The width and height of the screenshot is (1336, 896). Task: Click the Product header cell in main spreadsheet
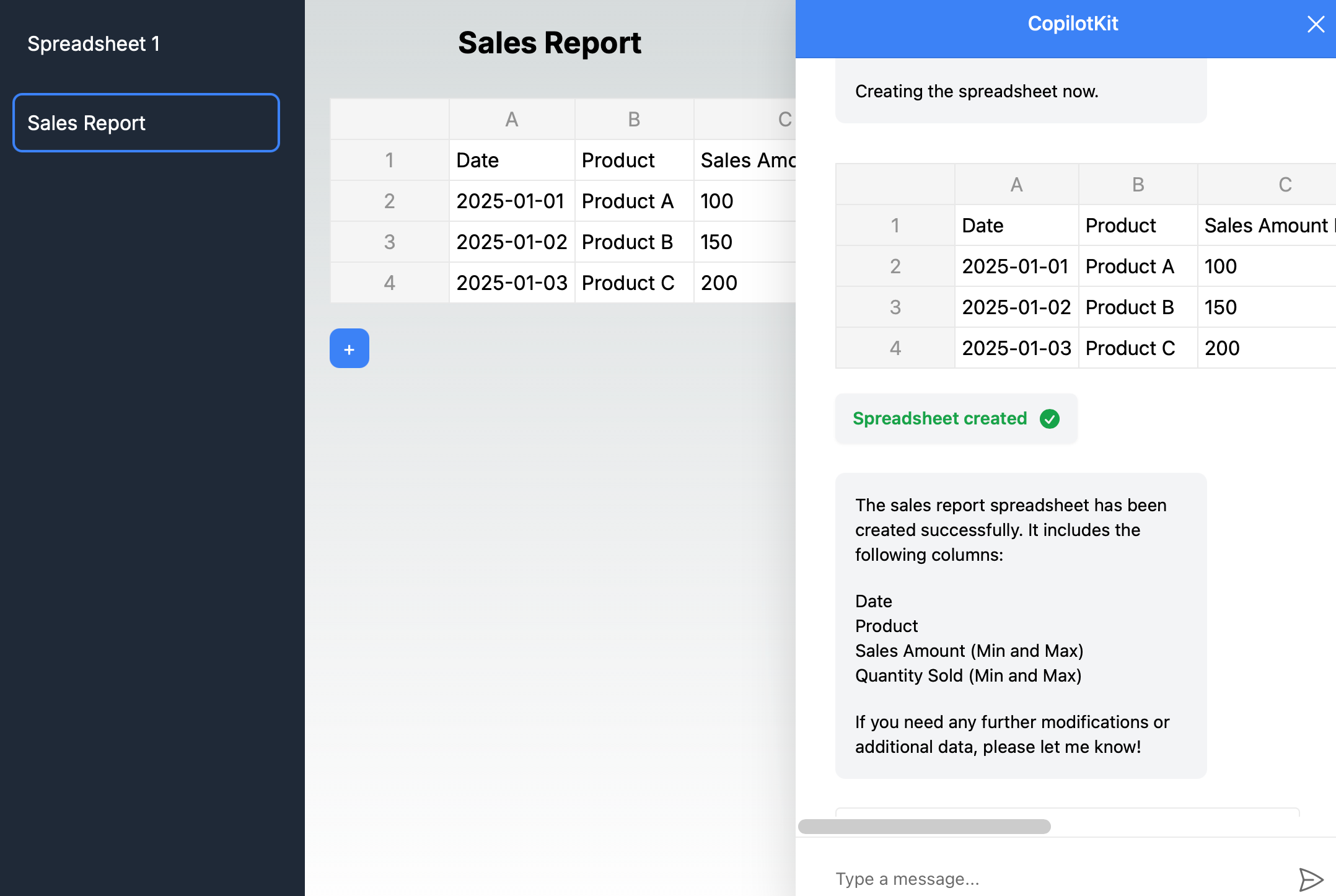tap(634, 160)
